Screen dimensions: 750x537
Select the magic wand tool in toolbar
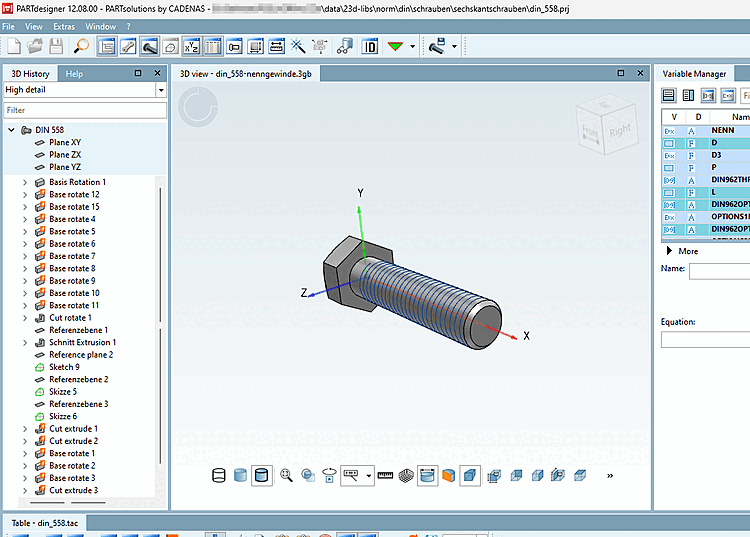pos(298,46)
